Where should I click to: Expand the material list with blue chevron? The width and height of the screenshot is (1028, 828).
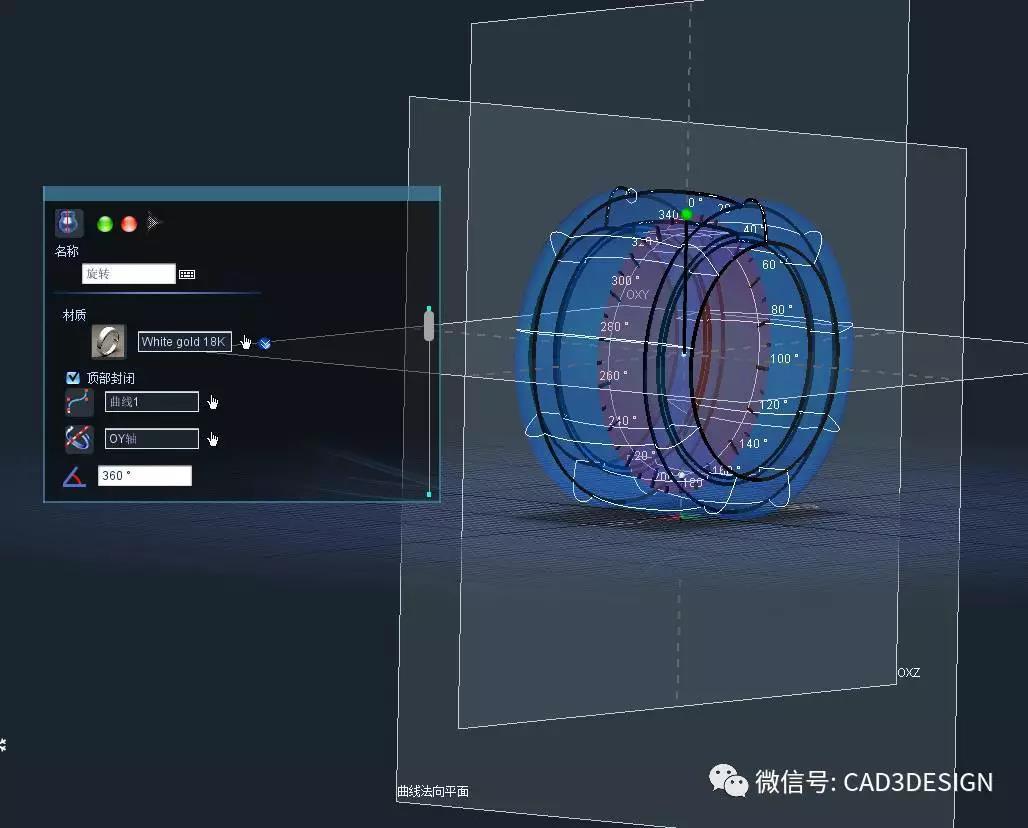(x=265, y=343)
